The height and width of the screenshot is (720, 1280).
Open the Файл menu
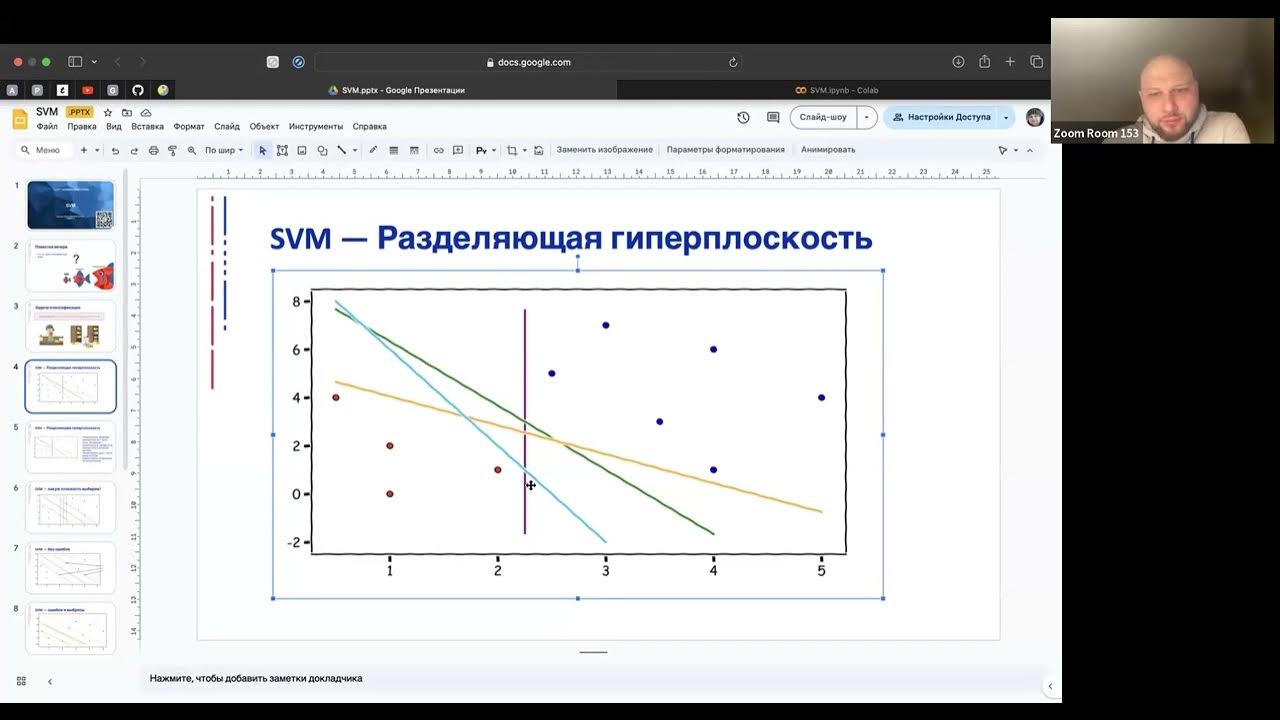point(47,127)
